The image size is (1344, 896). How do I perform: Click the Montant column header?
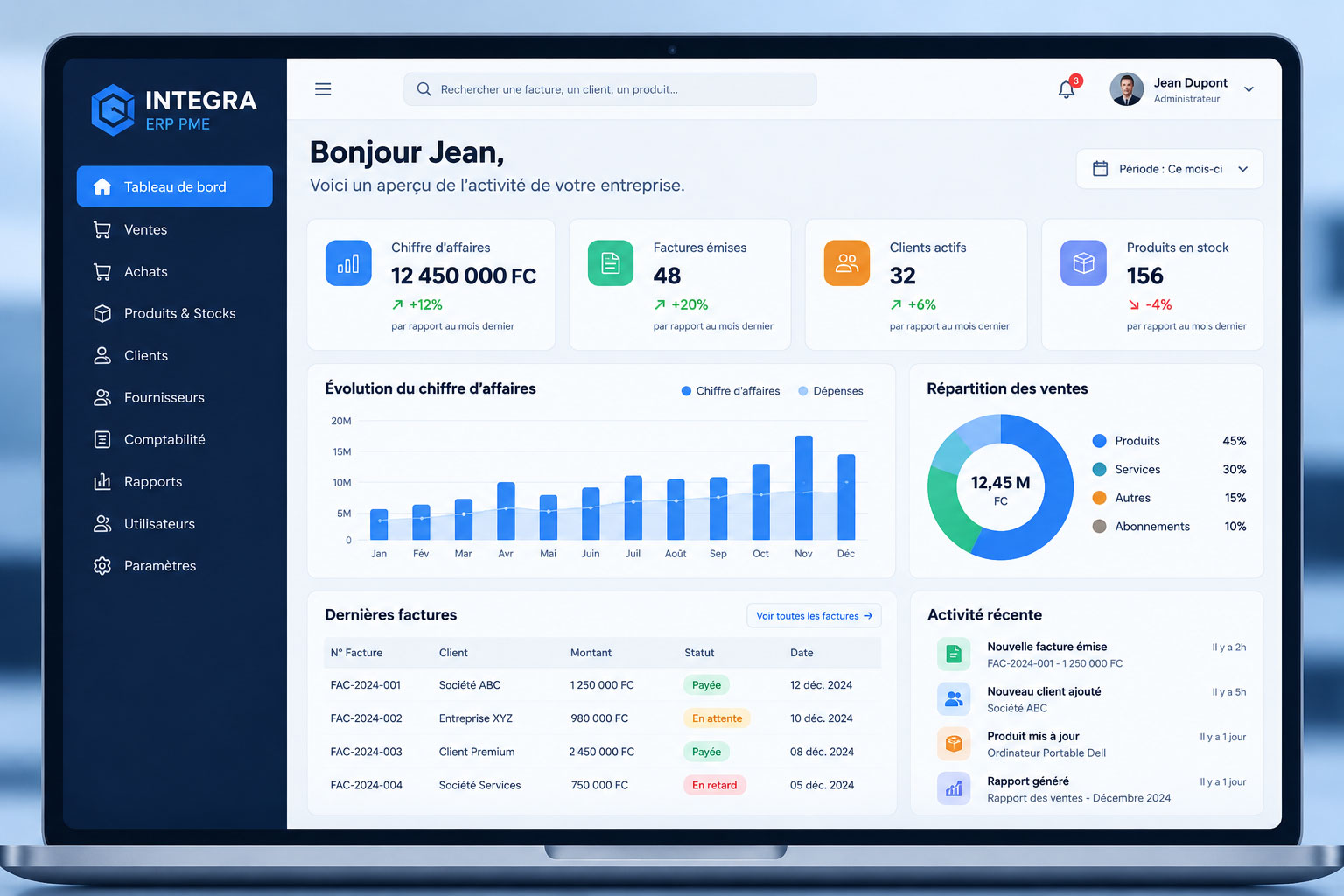[x=591, y=653]
